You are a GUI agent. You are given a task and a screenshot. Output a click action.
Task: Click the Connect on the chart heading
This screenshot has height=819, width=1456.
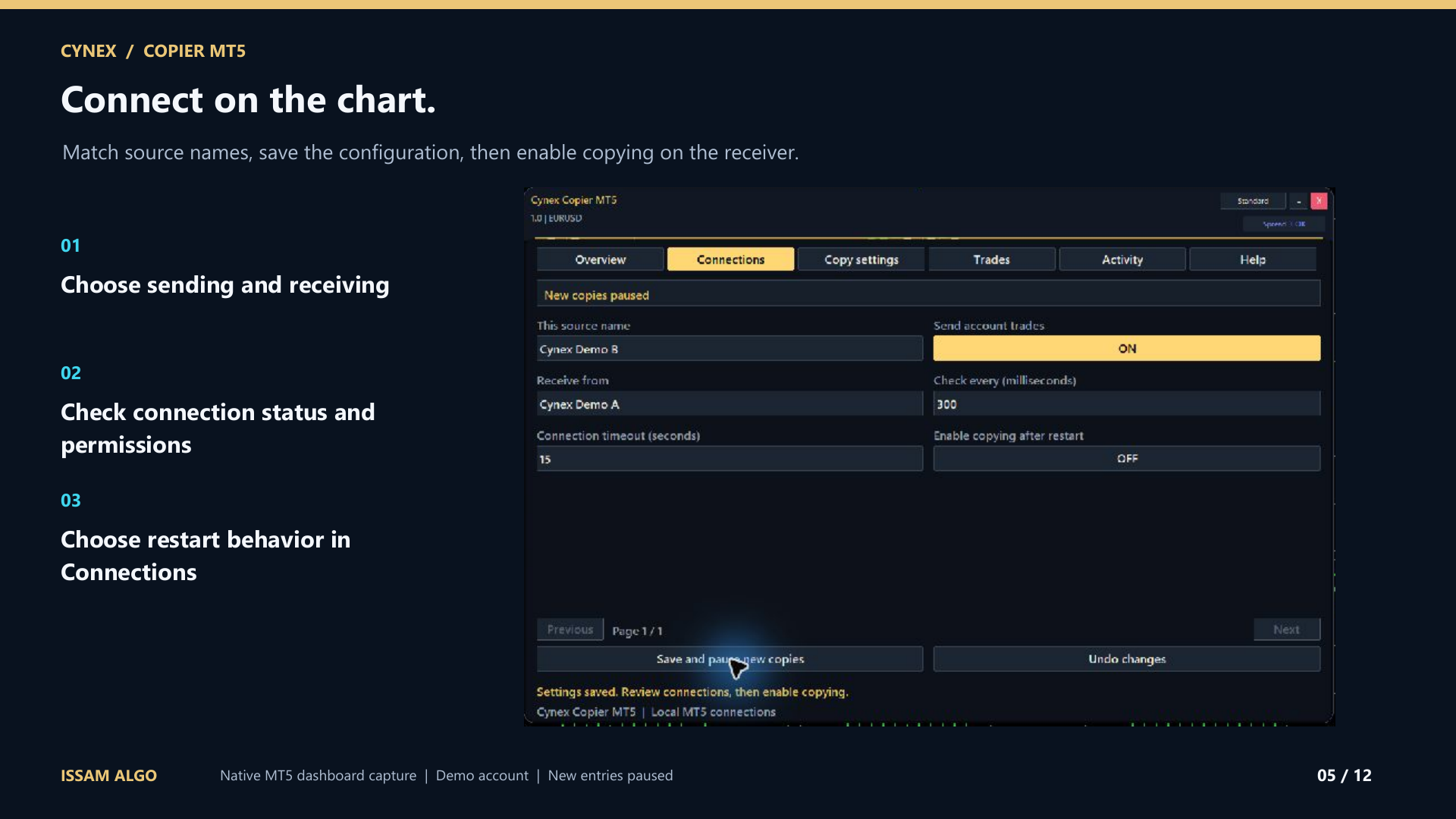[248, 99]
